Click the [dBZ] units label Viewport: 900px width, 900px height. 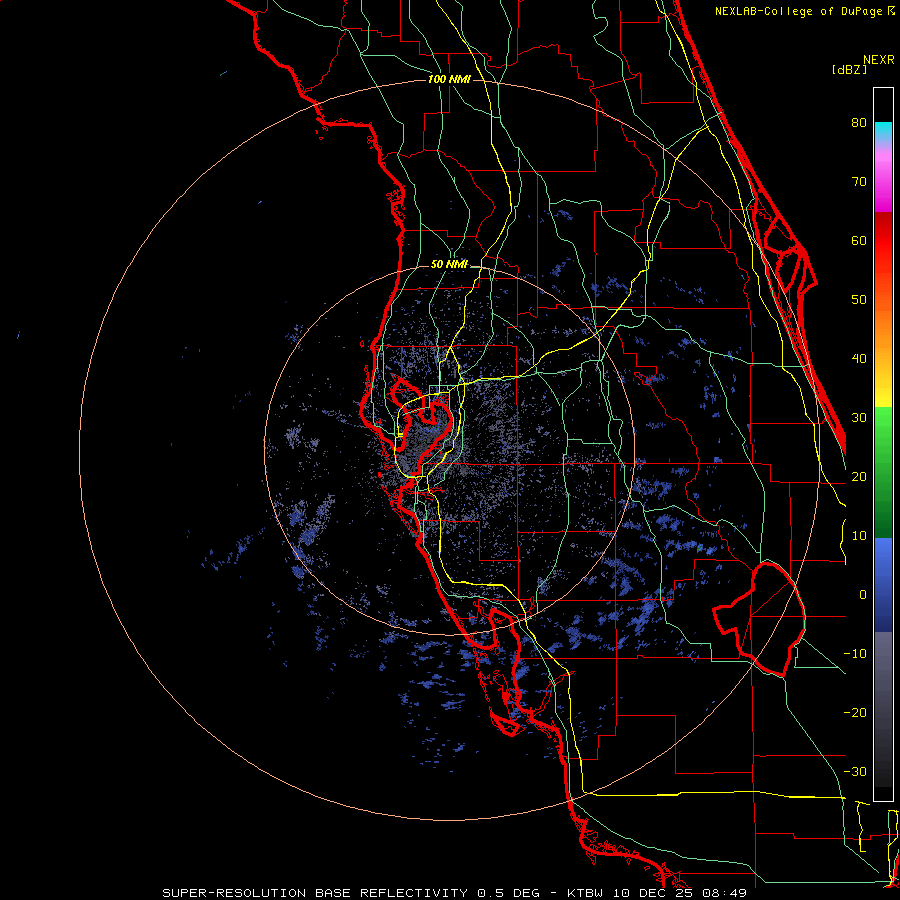pyautogui.click(x=849, y=69)
